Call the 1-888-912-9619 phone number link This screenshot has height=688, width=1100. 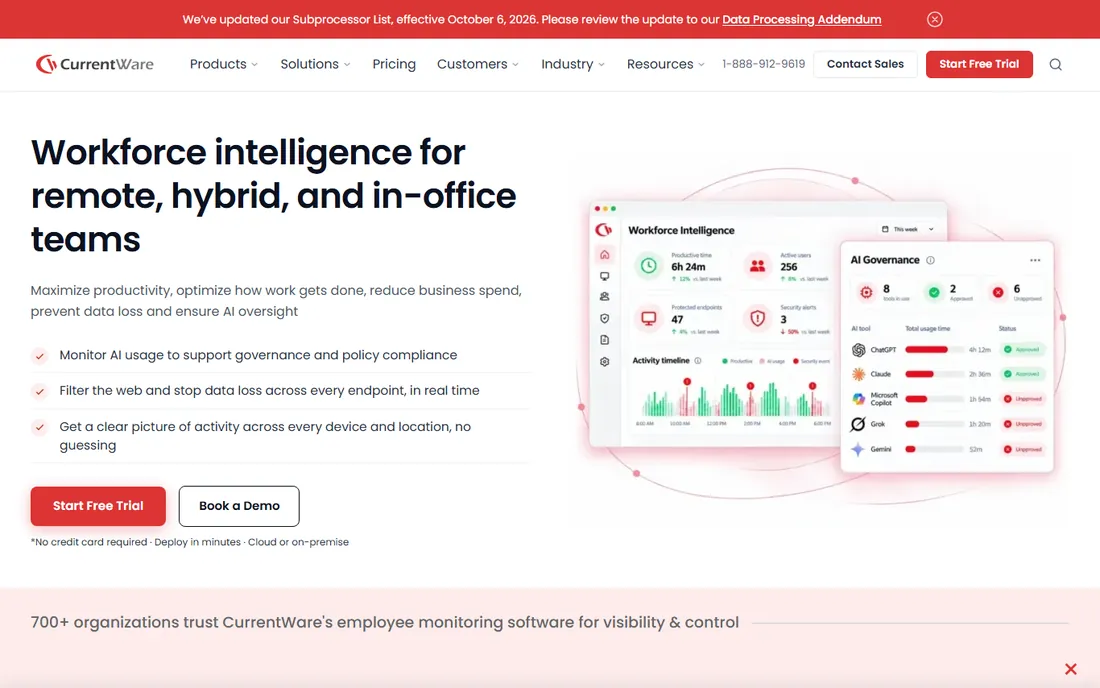pyautogui.click(x=763, y=64)
